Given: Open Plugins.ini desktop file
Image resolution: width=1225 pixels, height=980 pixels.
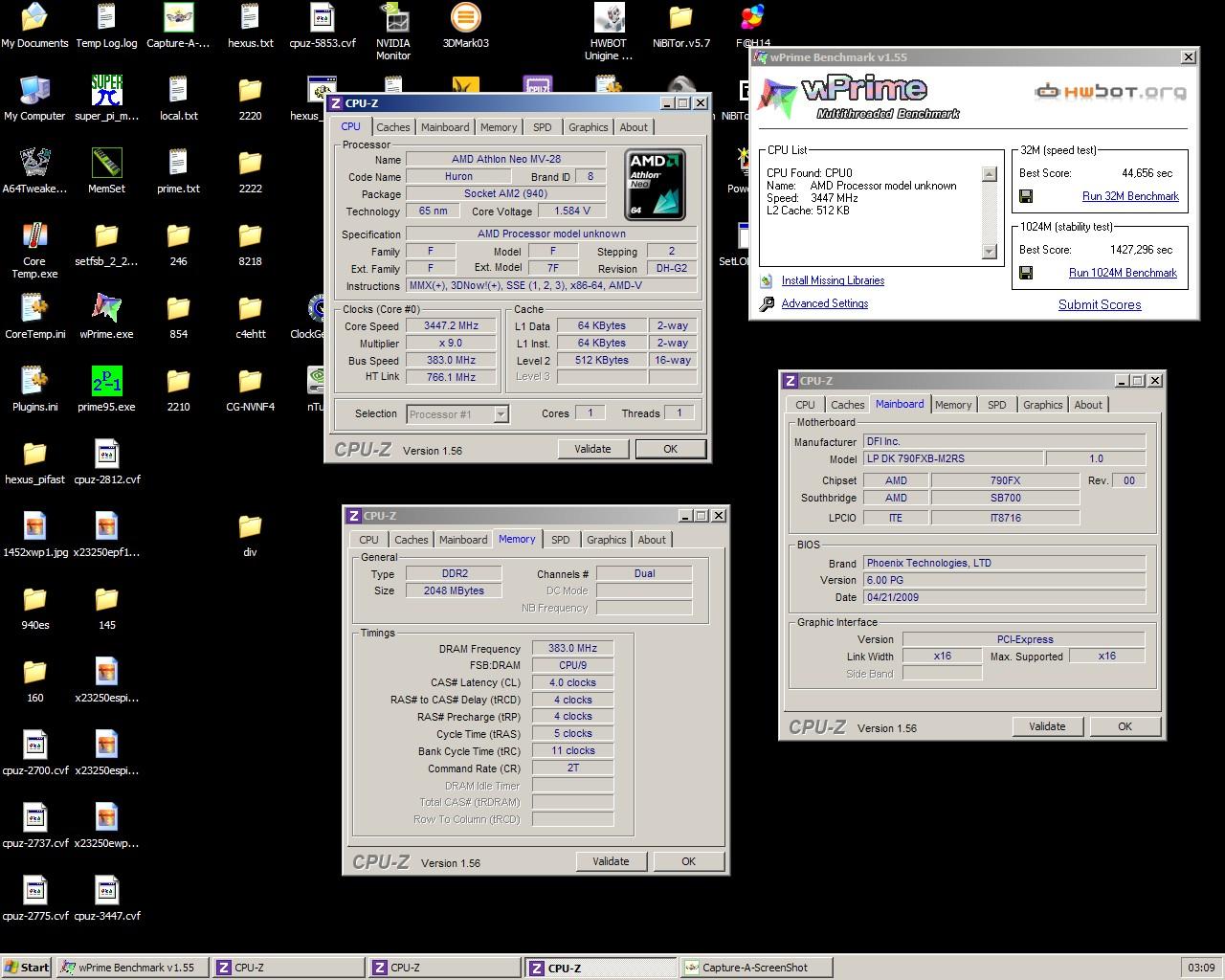Looking at the screenshot, I should tap(34, 390).
